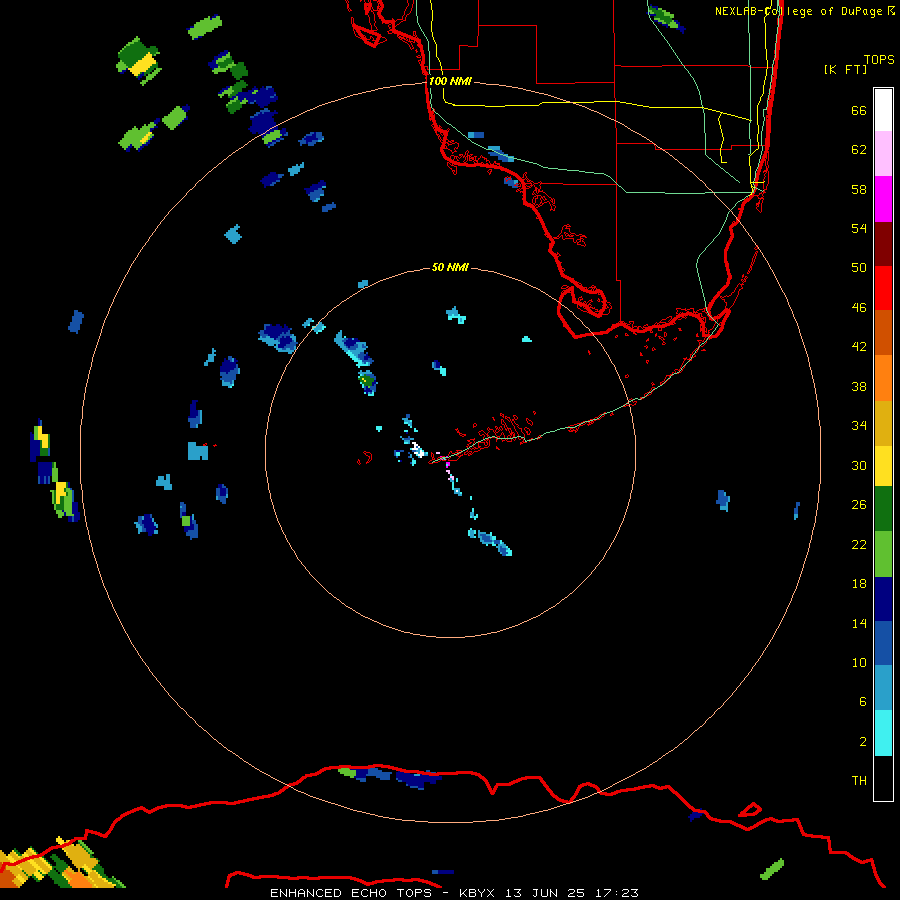
Task: Click the 26 value on legend scale
Action: tap(859, 505)
